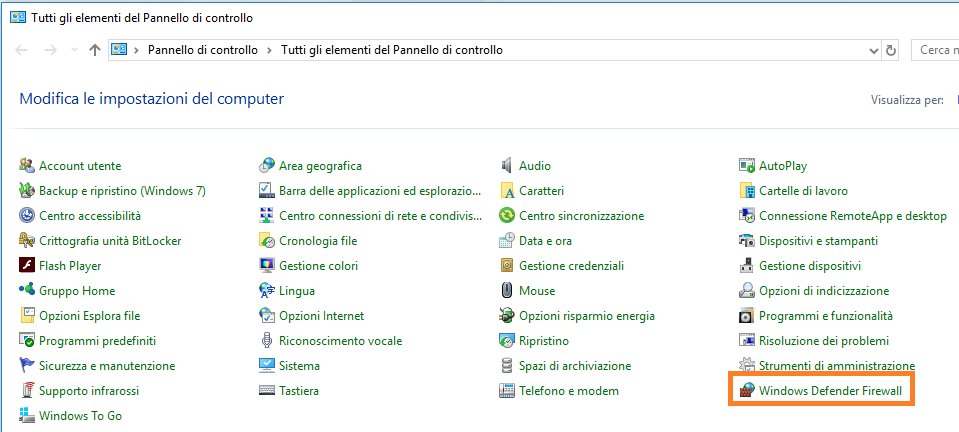Open Programmi e funzionalità link

(825, 316)
